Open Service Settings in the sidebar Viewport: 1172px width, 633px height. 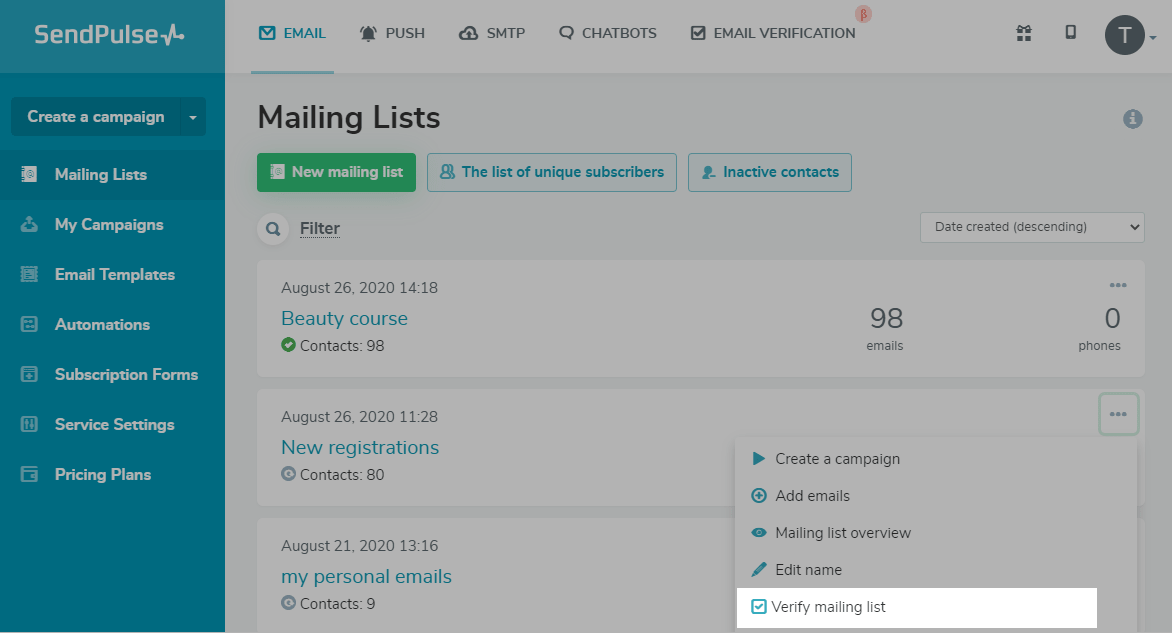coord(112,425)
